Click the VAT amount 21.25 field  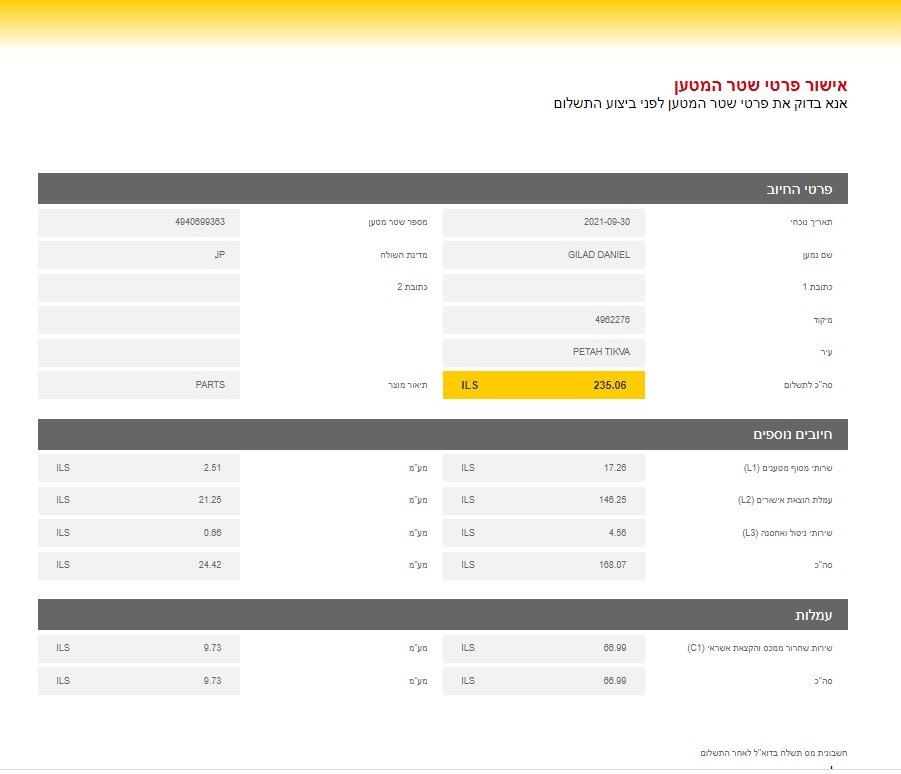[x=139, y=500]
